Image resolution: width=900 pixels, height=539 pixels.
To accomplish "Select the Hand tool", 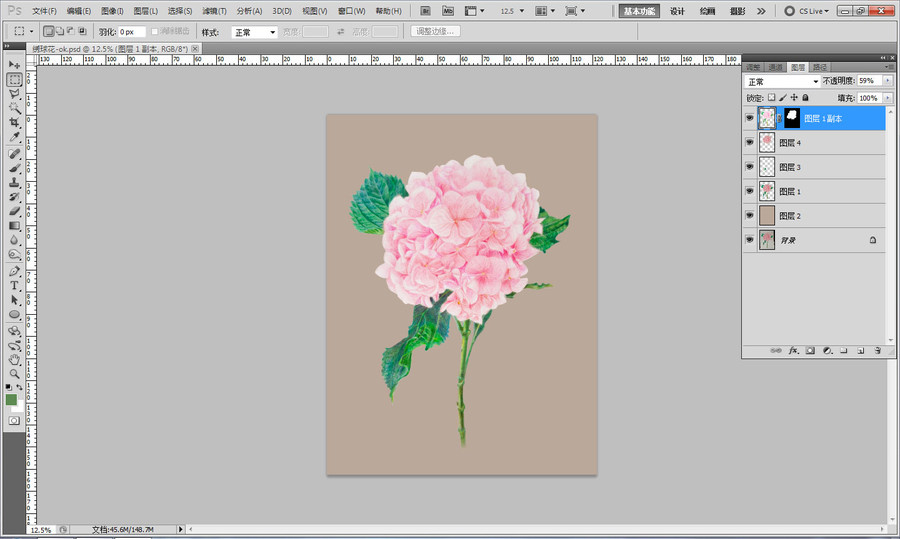I will coord(14,360).
